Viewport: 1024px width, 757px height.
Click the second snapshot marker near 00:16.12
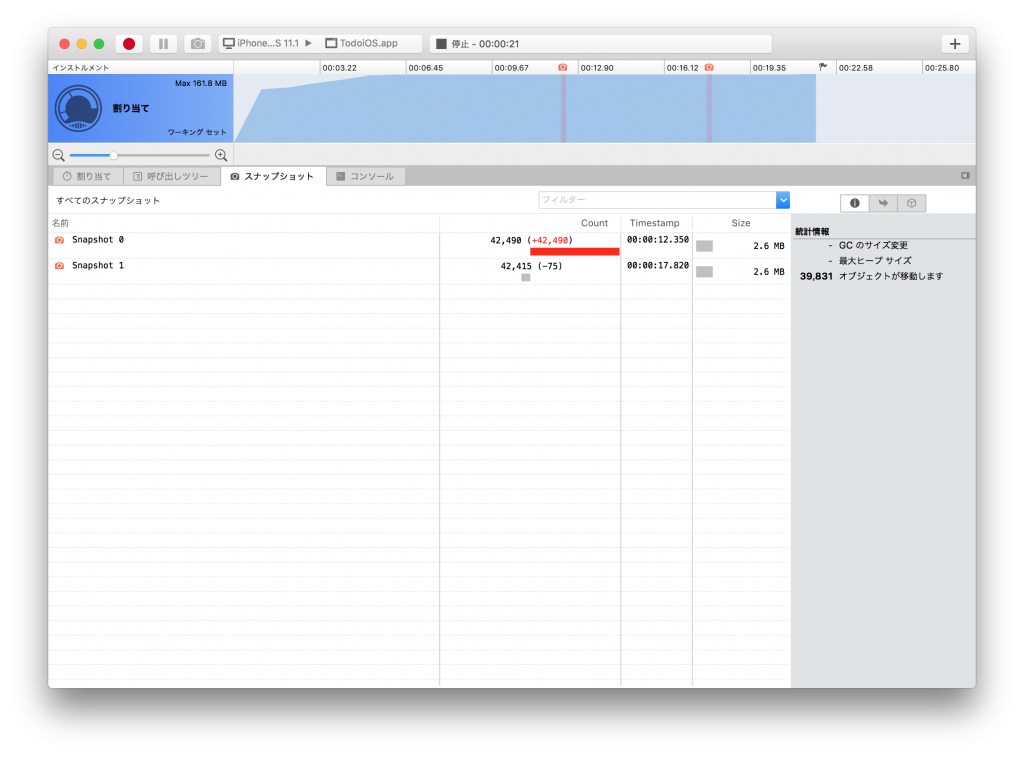coord(709,67)
